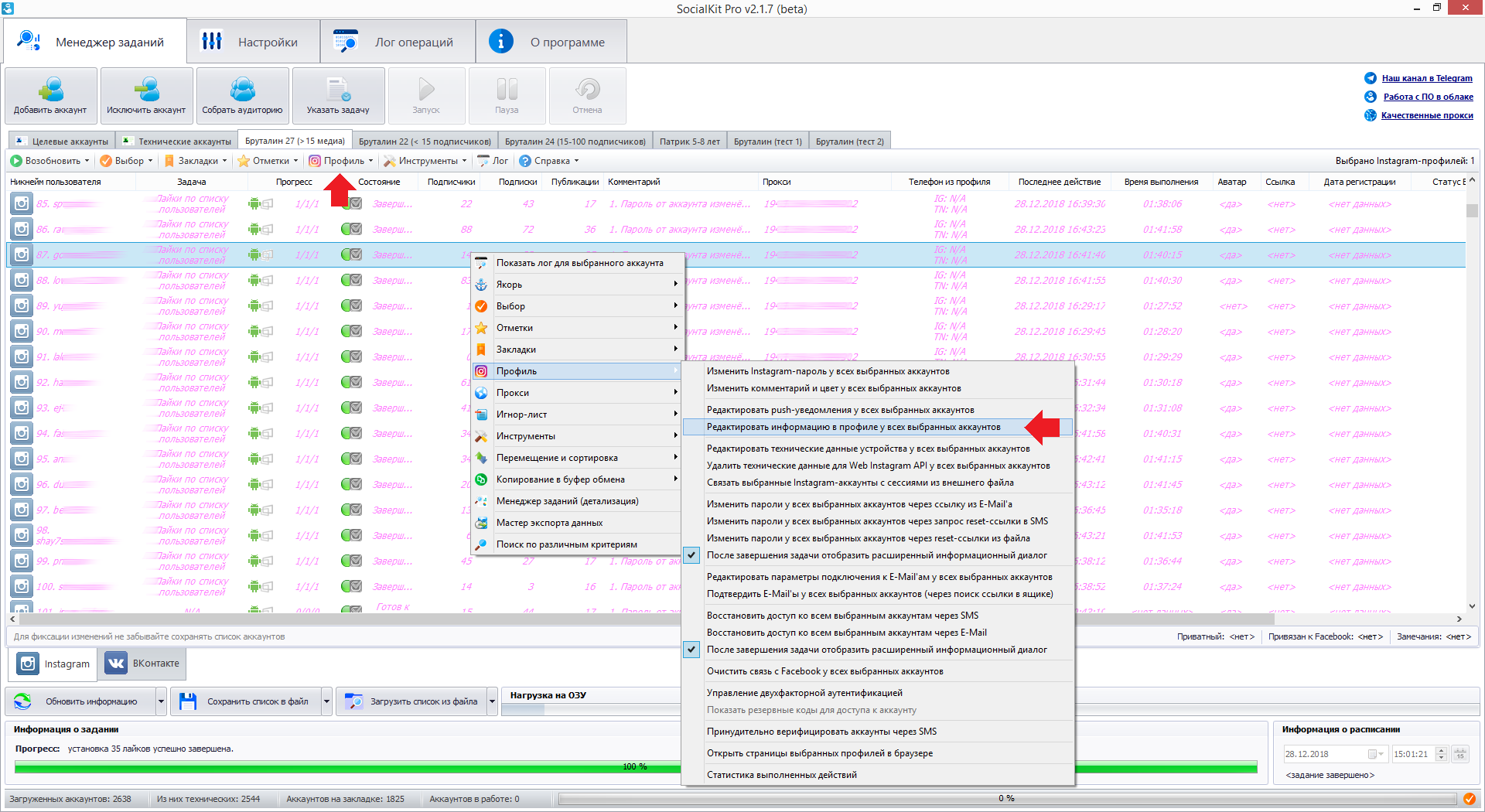The width and height of the screenshot is (1485, 812).
Task: Open the Работа с ПО в облаке link
Action: [1428, 97]
